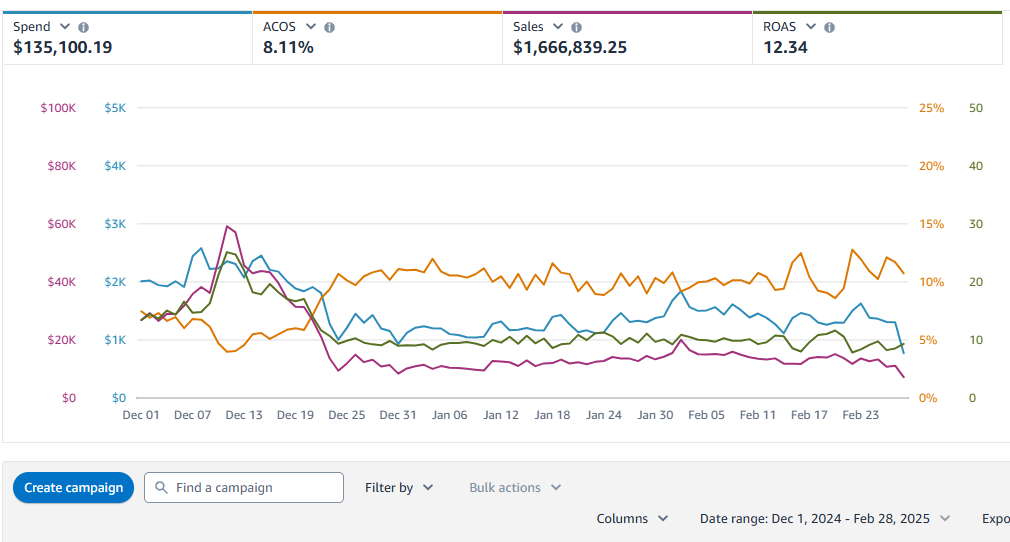This screenshot has width=1010, height=542.
Task: Click the Jan 30 x-axis label
Action: (655, 415)
